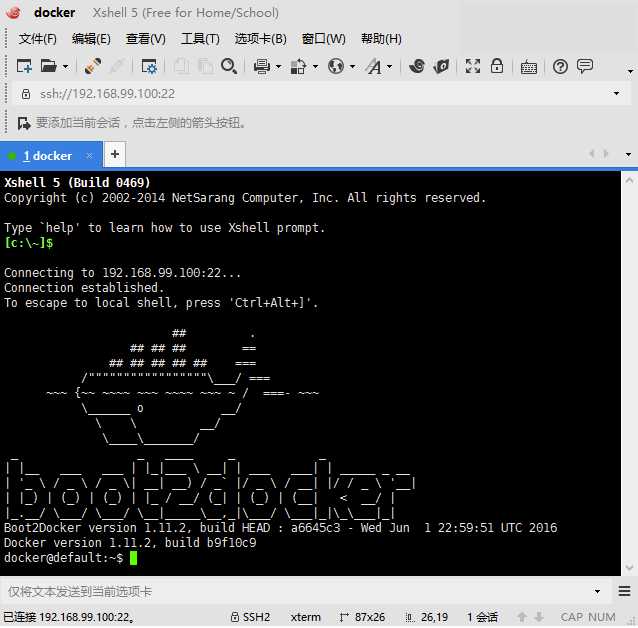Click the Connect/reconnect plug icon
Screen dimensions: 638x628
pos(93,66)
